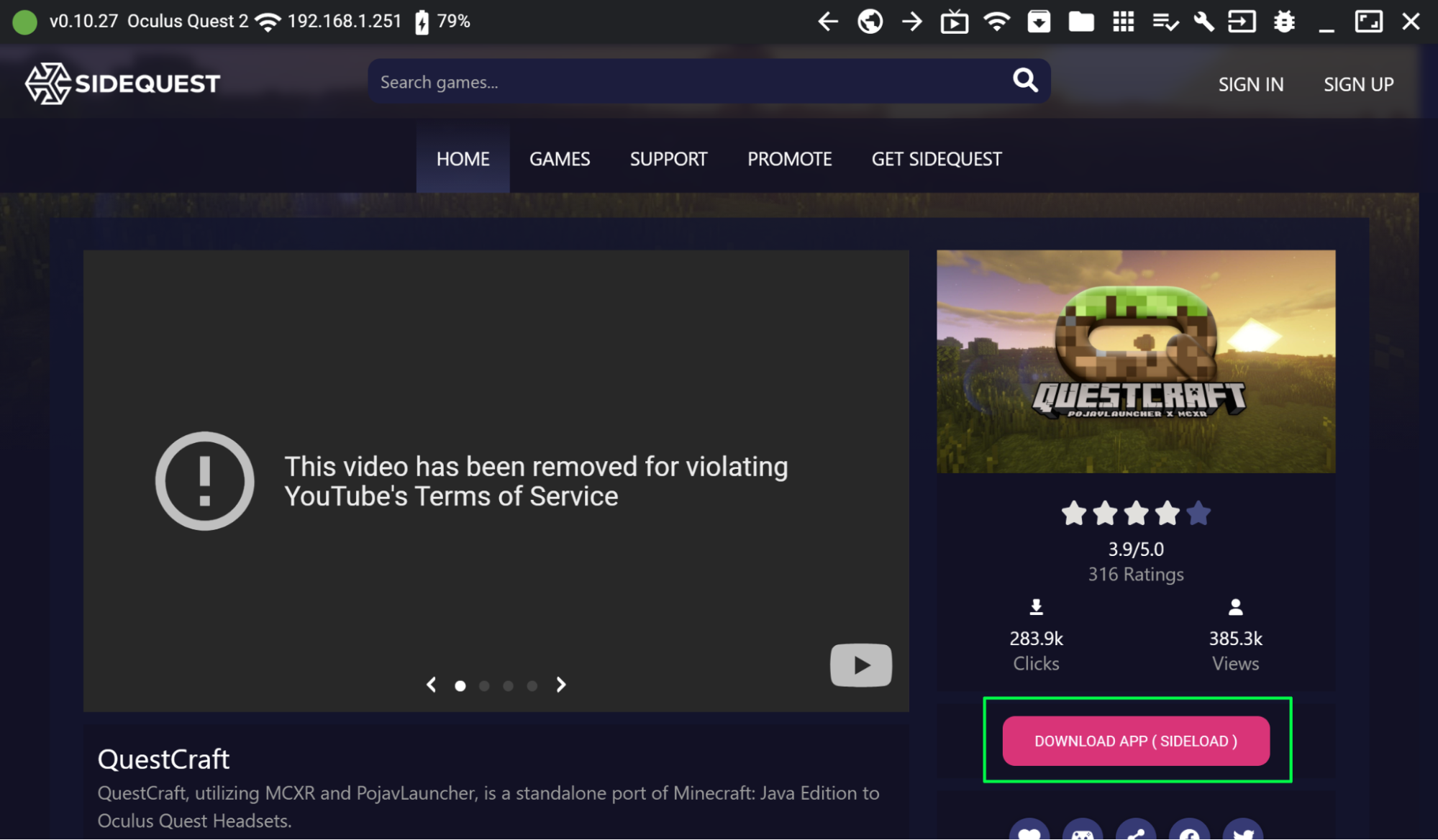Click the removed video player area
The height and width of the screenshot is (840, 1438).
(x=496, y=480)
